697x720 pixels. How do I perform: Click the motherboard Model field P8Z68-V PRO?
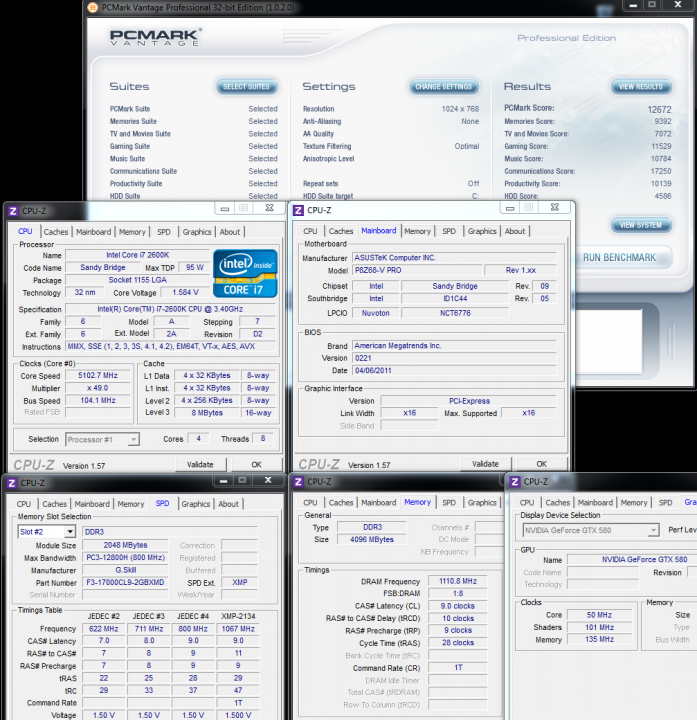[x=417, y=270]
